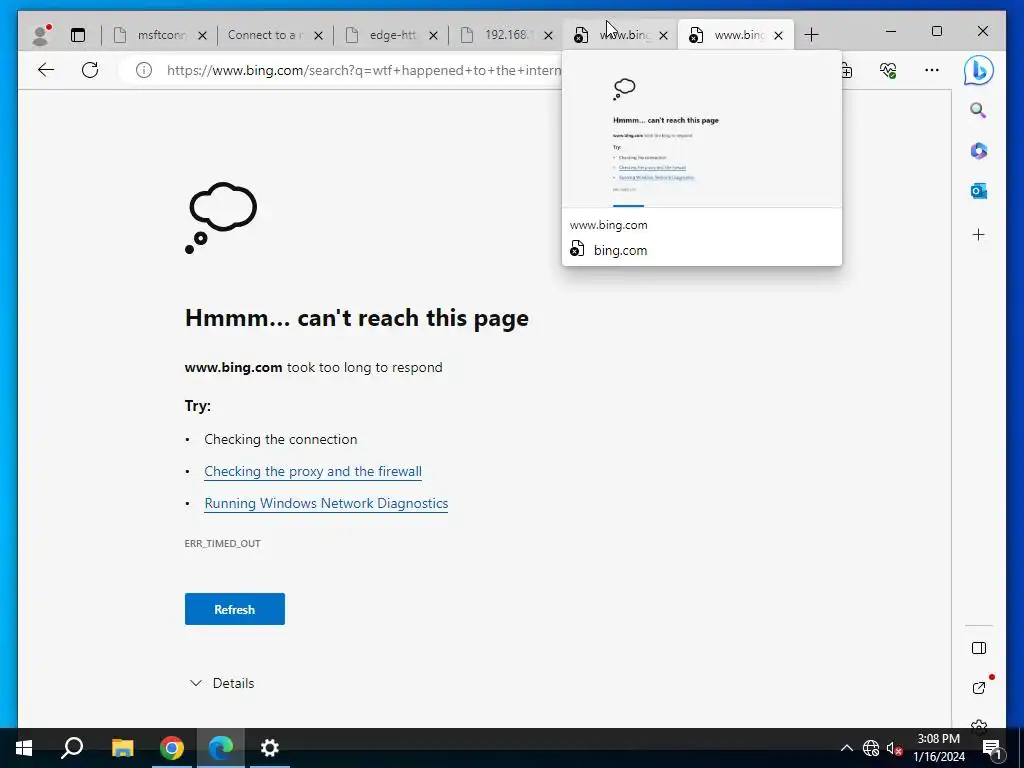Click the 'Hmmm... can't reach this page' heading

[357, 318]
